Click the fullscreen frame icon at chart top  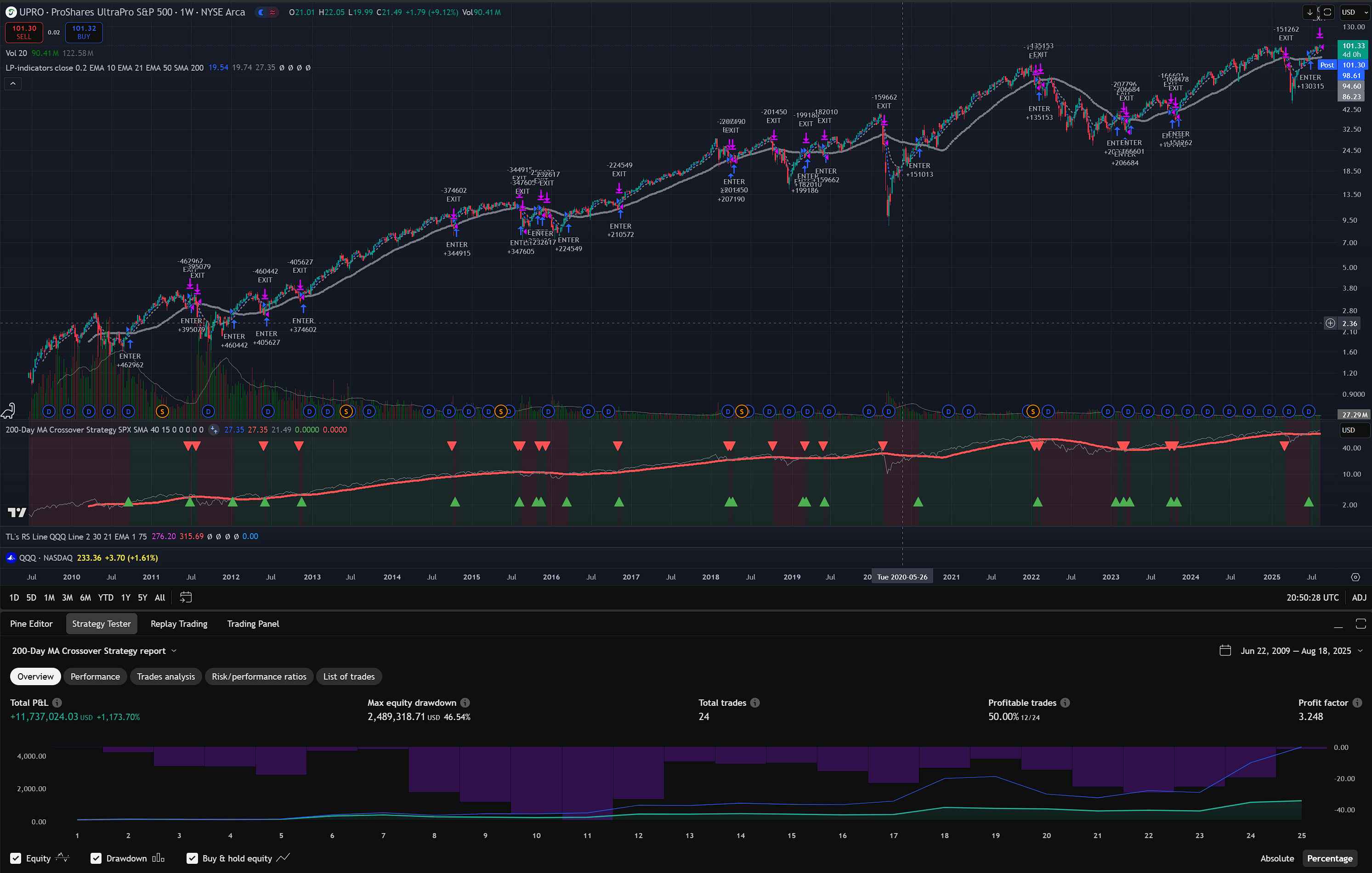[1327, 12]
